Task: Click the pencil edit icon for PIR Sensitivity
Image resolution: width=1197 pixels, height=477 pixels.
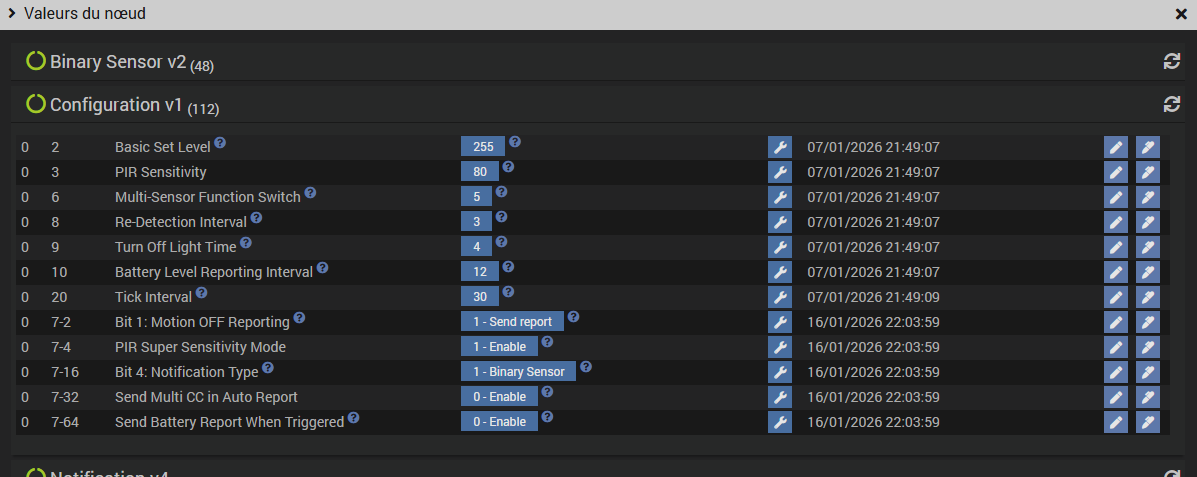Action: tap(1115, 172)
